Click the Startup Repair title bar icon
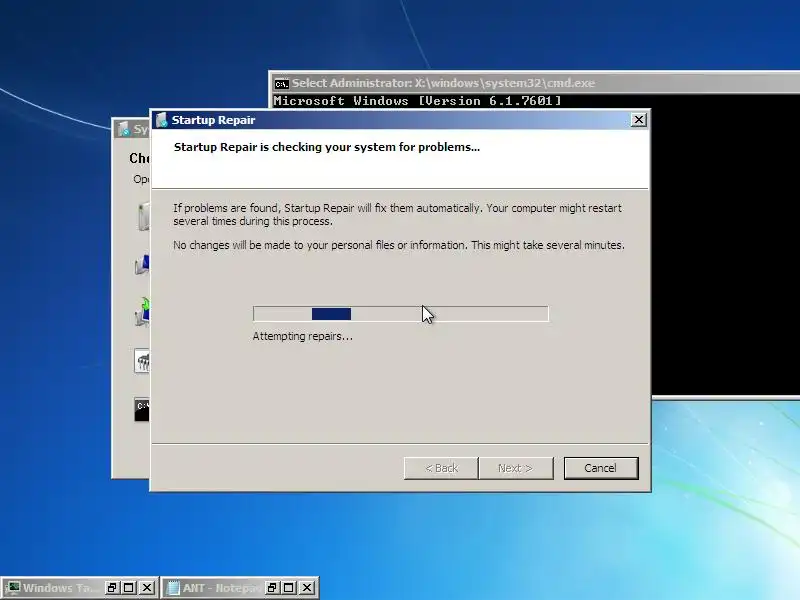Viewport: 800px width, 600px height. [x=162, y=120]
